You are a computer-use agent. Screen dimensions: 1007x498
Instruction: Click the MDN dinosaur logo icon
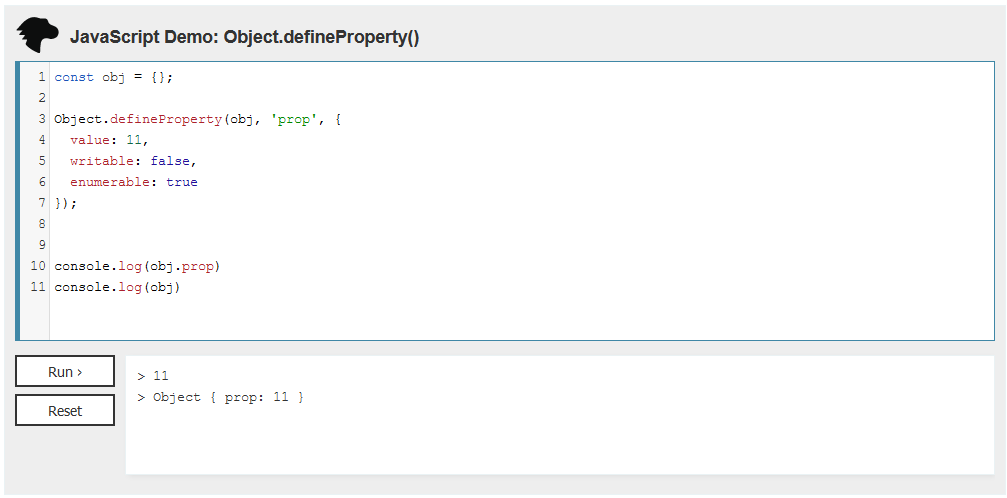click(x=38, y=35)
